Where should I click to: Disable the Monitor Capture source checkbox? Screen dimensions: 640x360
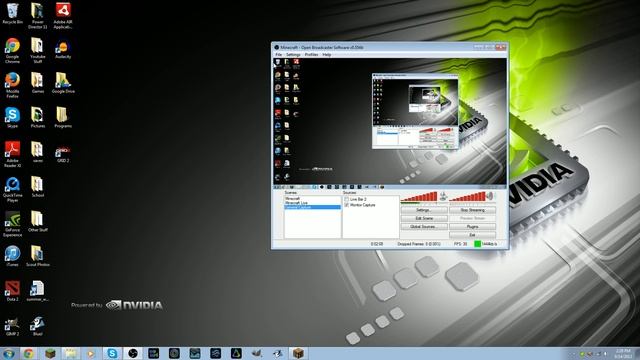click(347, 205)
